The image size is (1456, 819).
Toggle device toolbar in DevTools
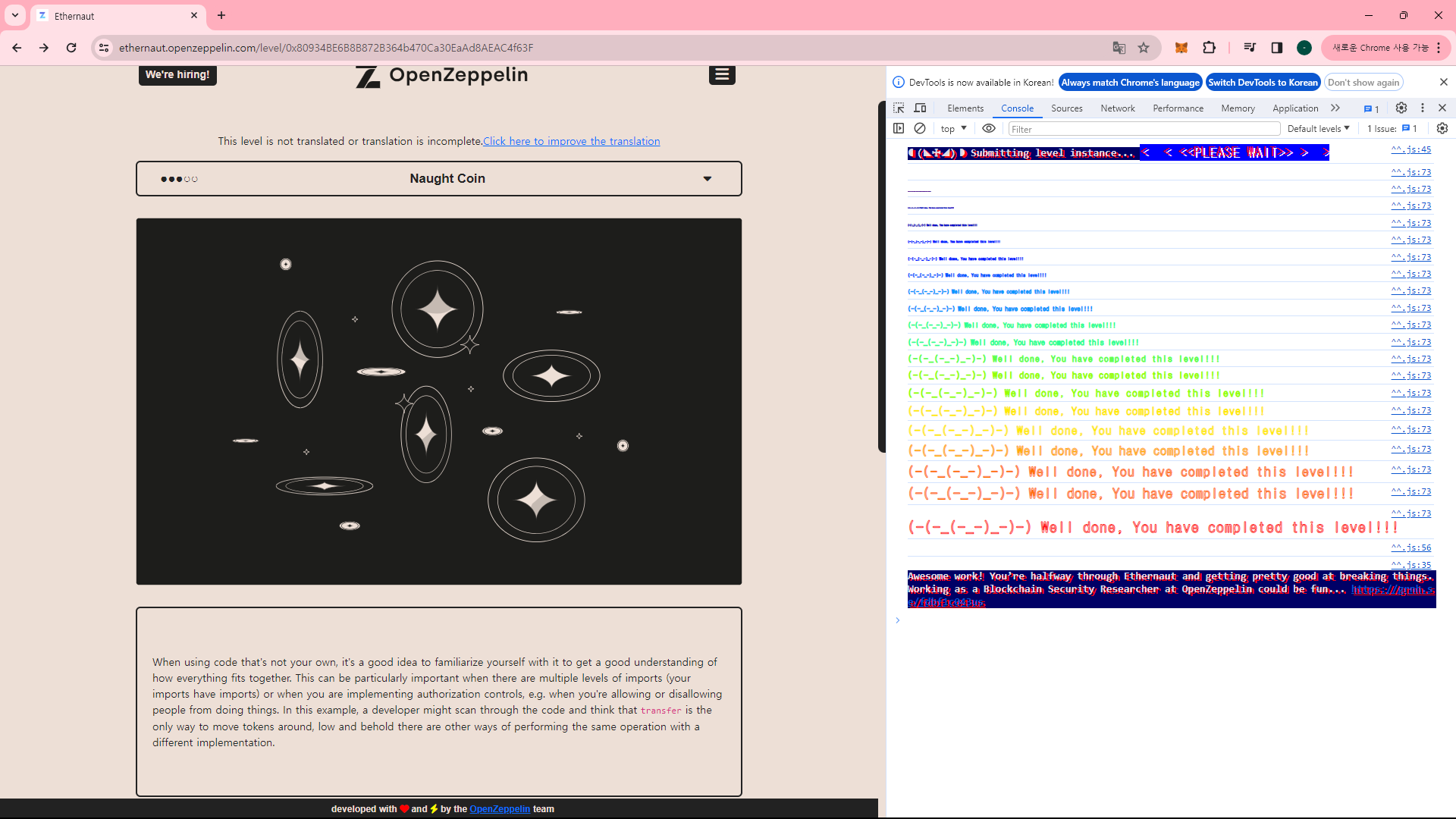pos(920,108)
